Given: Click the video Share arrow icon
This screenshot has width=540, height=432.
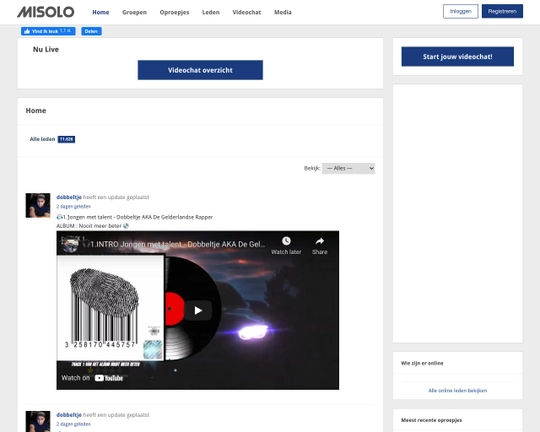Looking at the screenshot, I should tap(320, 241).
